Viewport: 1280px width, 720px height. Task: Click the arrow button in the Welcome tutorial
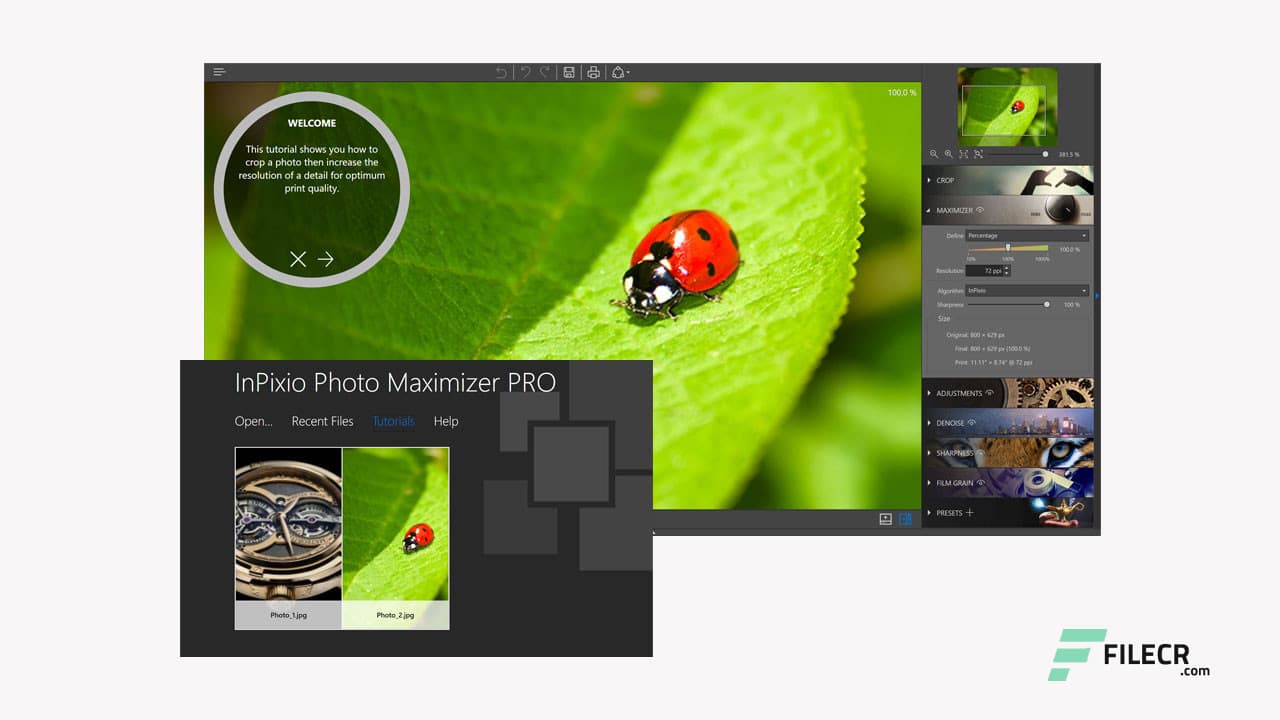tap(325, 259)
